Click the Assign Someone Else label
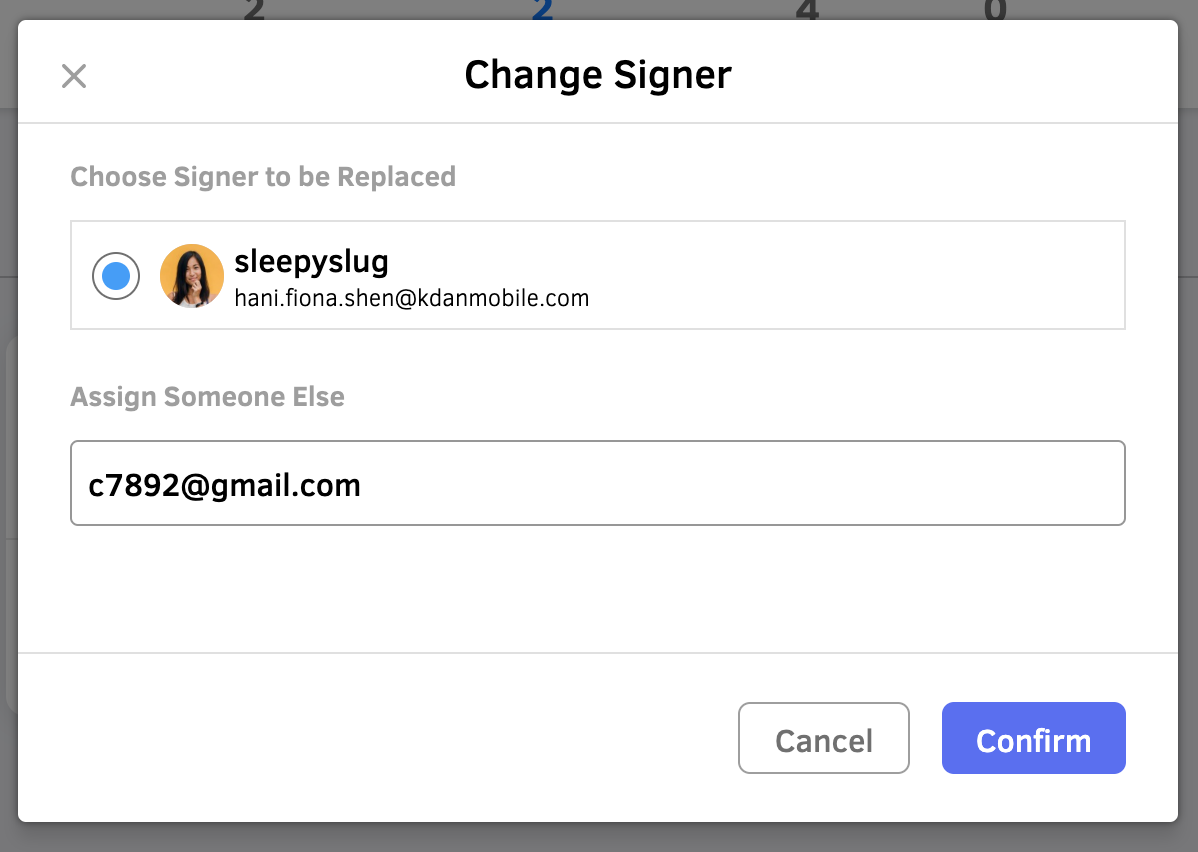Image resolution: width=1198 pixels, height=852 pixels. 207,397
